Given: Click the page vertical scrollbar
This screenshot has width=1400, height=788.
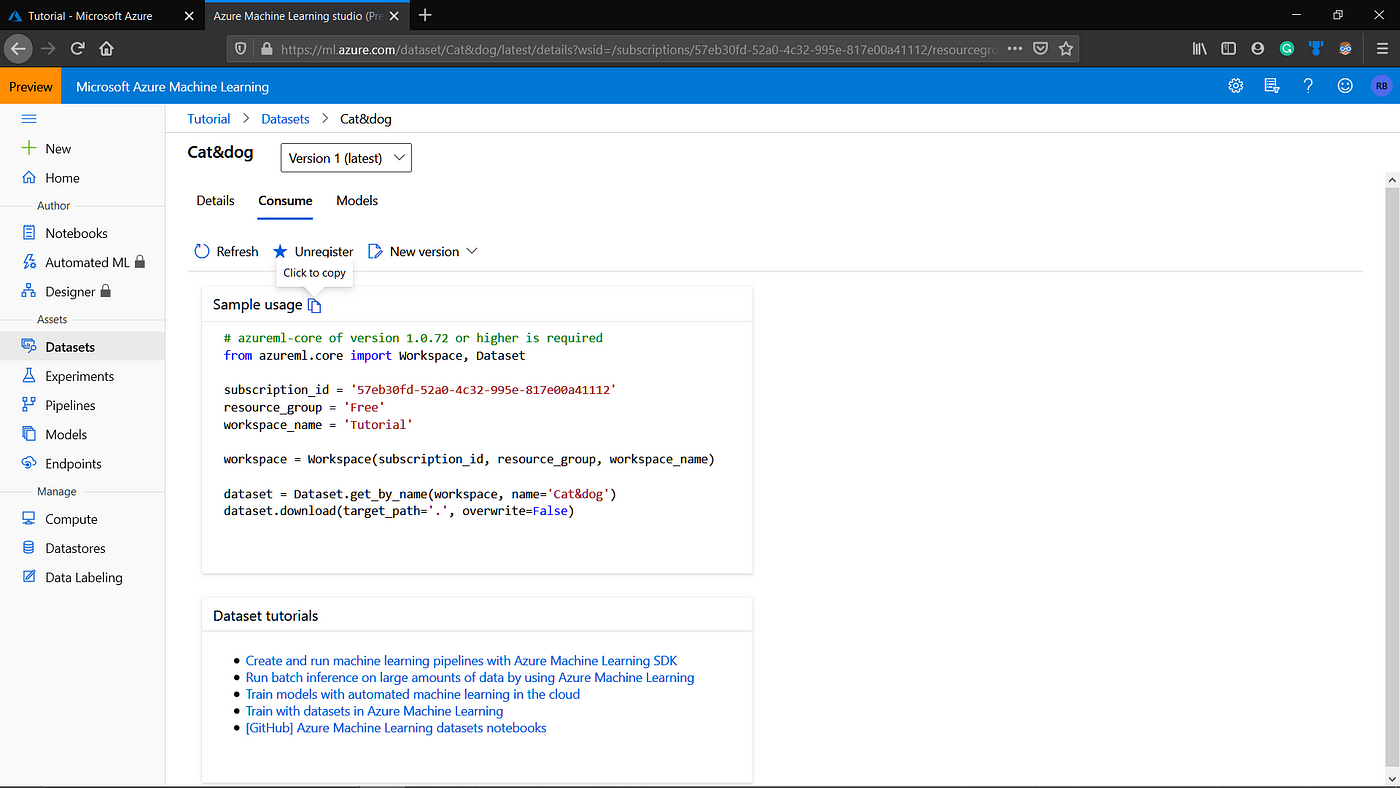Looking at the screenshot, I should point(1391,478).
